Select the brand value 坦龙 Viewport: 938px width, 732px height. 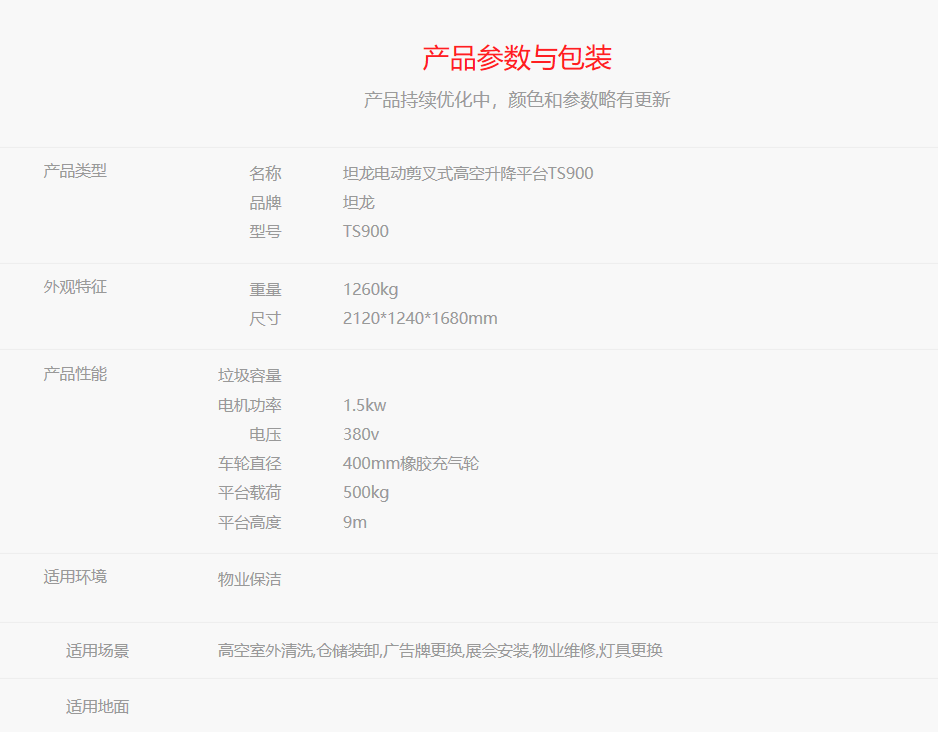click(x=358, y=203)
